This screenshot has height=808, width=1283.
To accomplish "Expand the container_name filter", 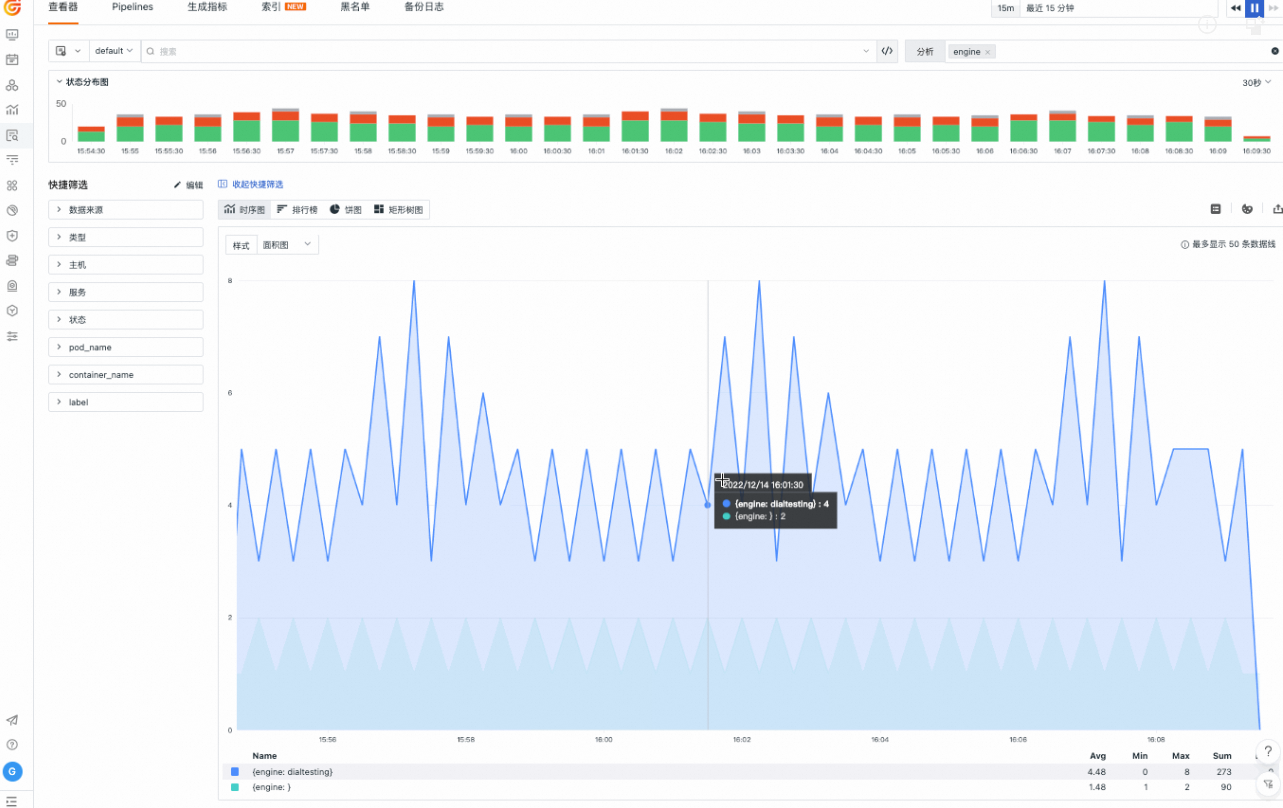I will pos(126,375).
